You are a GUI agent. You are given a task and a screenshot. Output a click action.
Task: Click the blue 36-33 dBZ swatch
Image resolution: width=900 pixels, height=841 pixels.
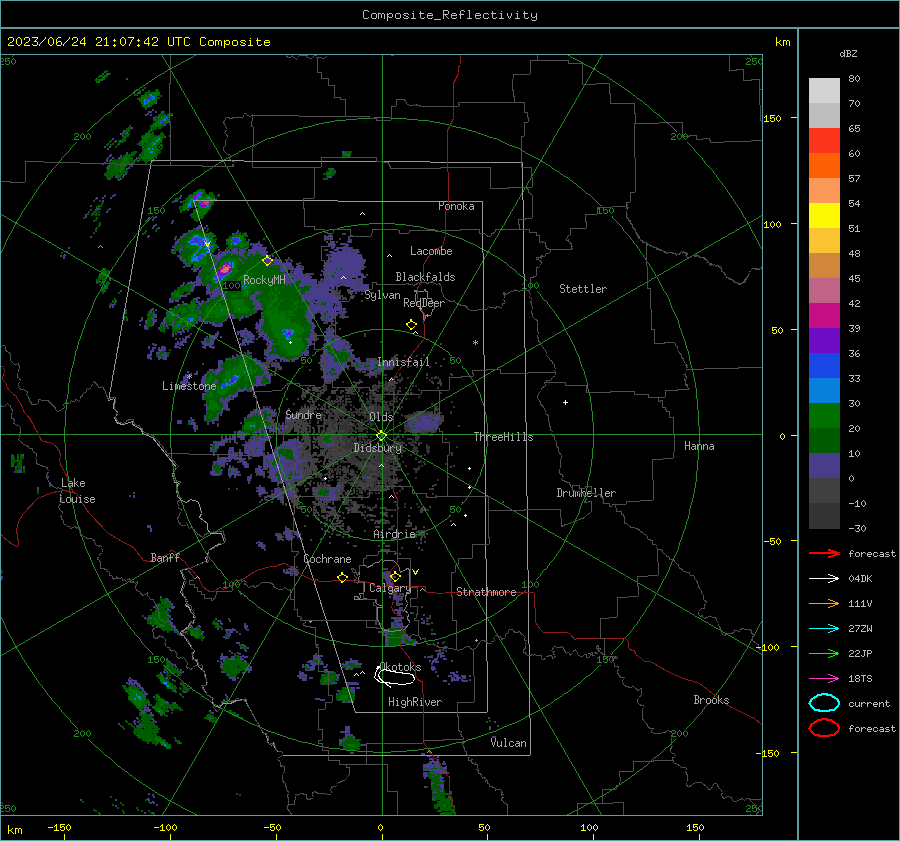824,366
